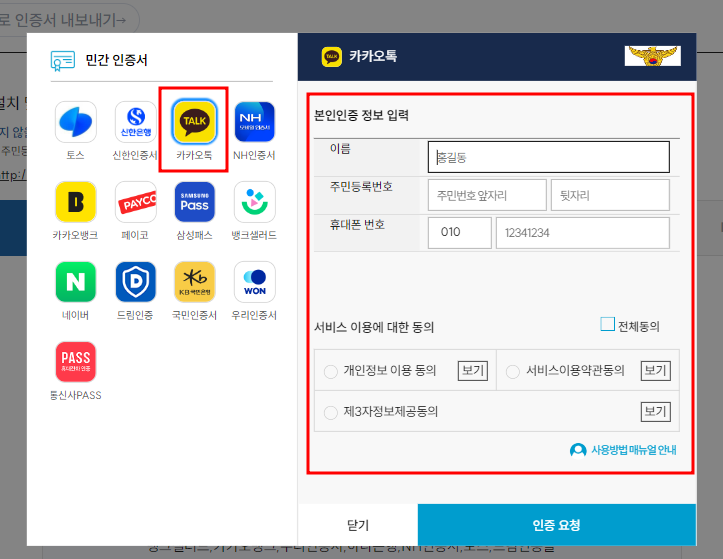Click the resident number back digits (뒷자리) field
Viewport: 723px width, 559px height.
tap(610, 195)
